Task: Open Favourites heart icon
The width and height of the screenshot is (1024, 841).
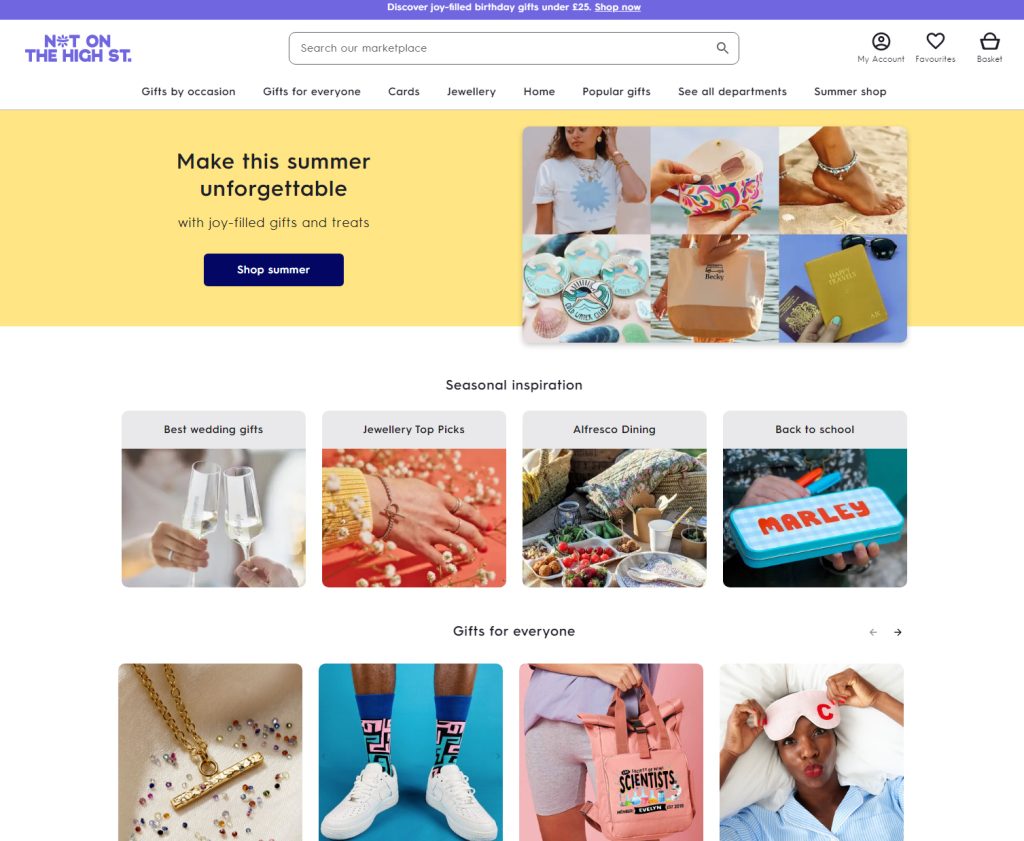Action: (x=935, y=41)
